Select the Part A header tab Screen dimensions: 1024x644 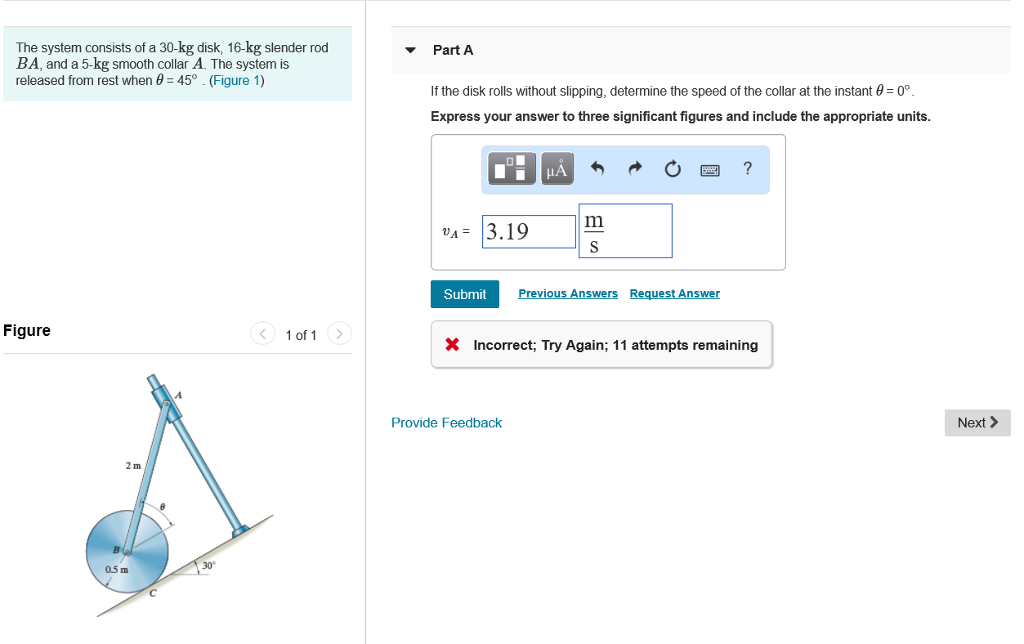[x=453, y=49]
